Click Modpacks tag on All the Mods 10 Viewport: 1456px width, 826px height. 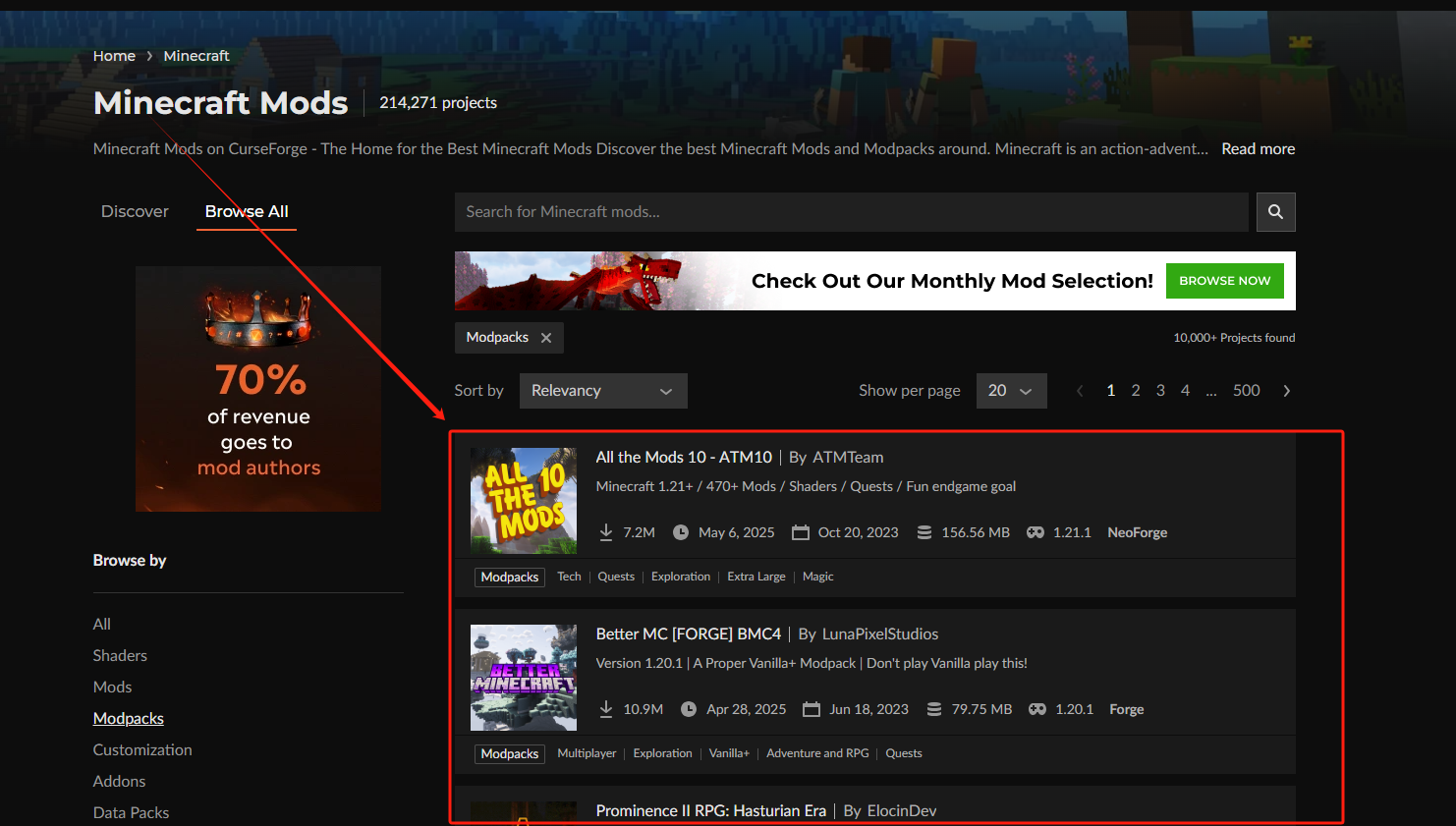[510, 577]
